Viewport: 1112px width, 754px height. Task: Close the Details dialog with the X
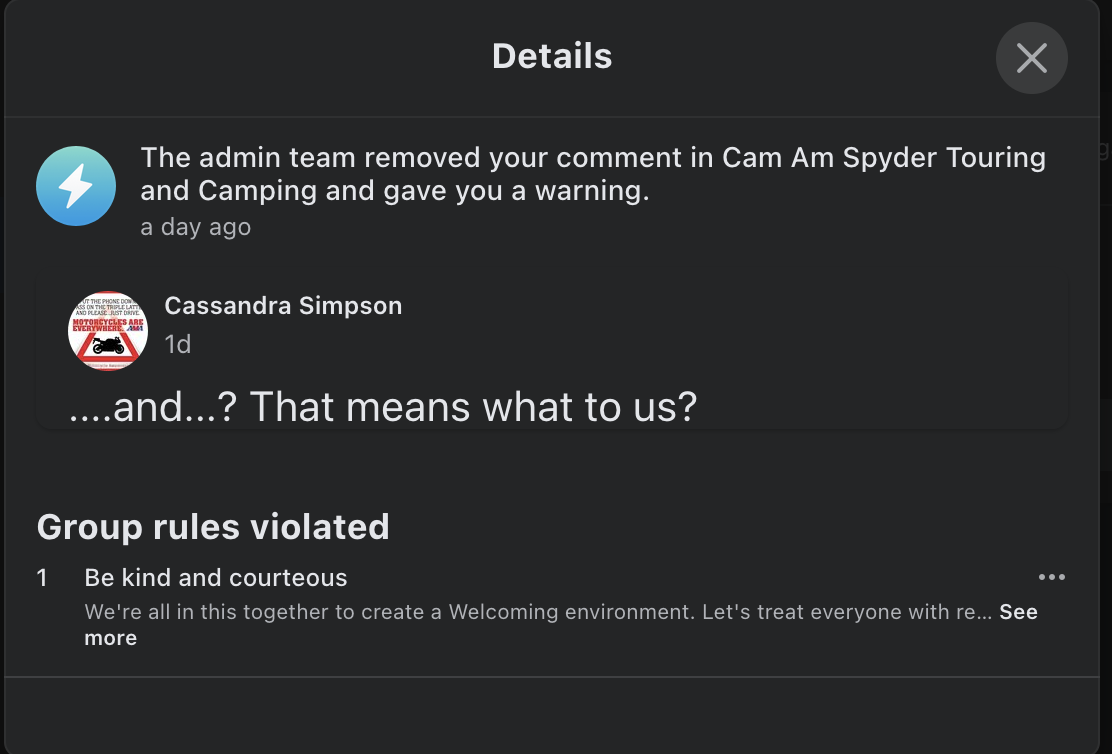tap(1031, 58)
